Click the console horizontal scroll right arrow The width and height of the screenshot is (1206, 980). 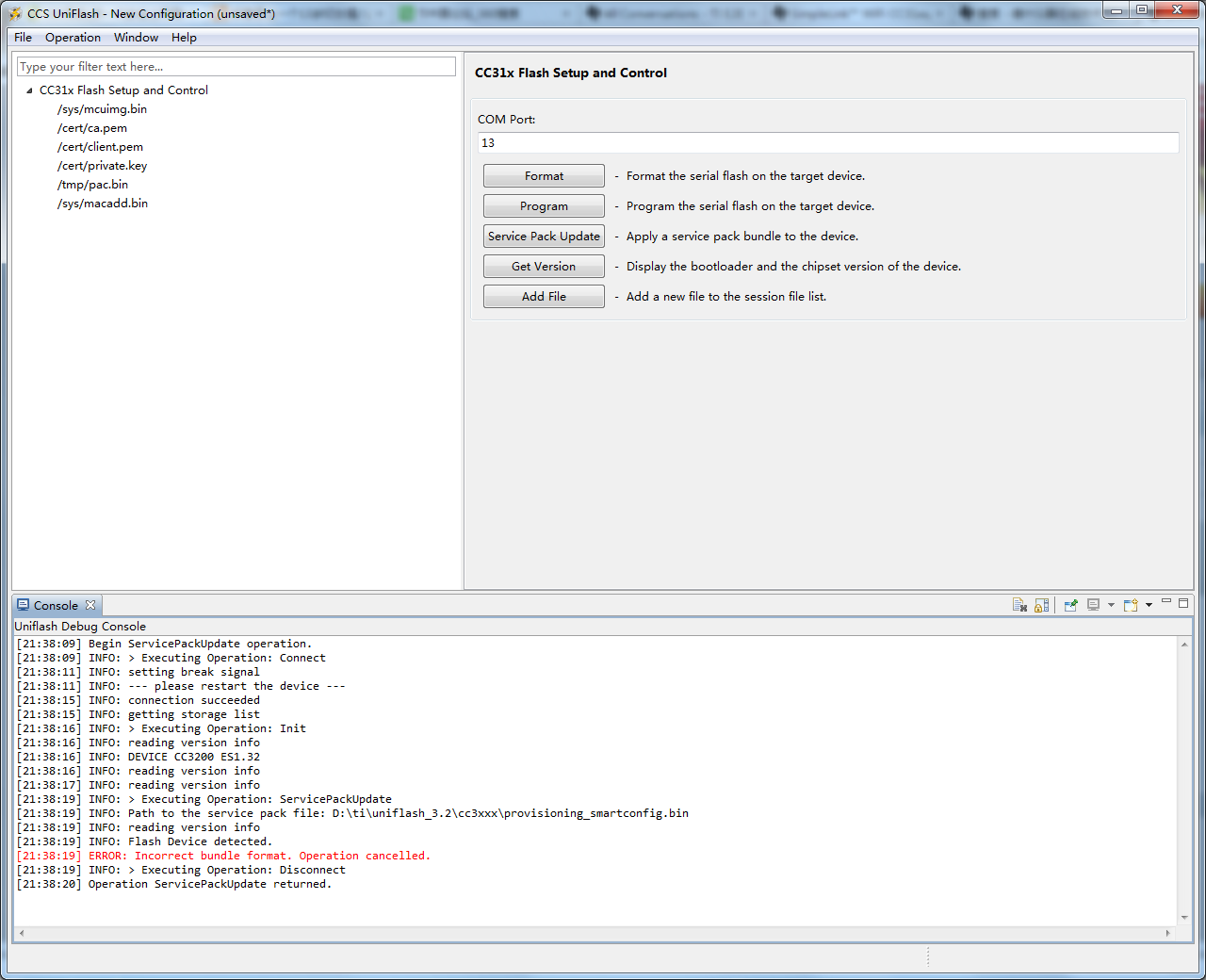[1168, 933]
